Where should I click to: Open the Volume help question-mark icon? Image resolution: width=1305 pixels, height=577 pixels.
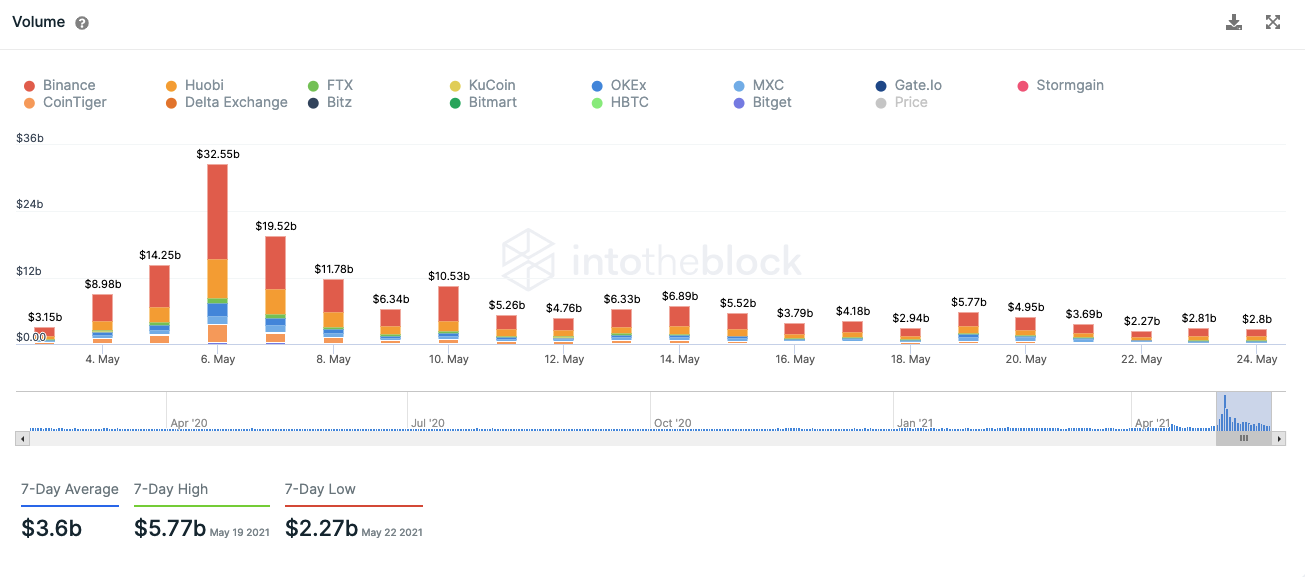[82, 23]
